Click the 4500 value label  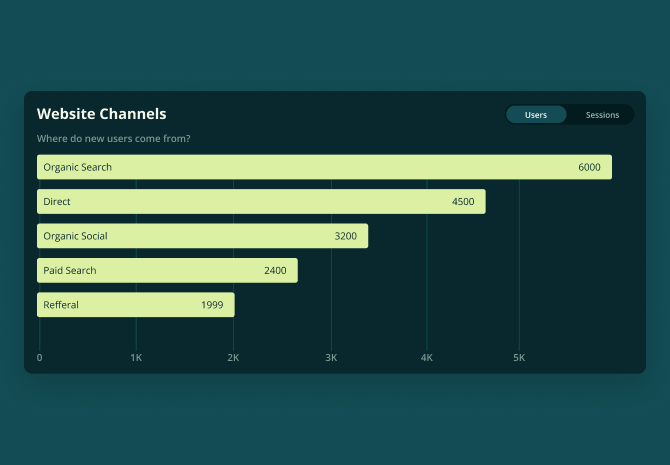pos(463,202)
